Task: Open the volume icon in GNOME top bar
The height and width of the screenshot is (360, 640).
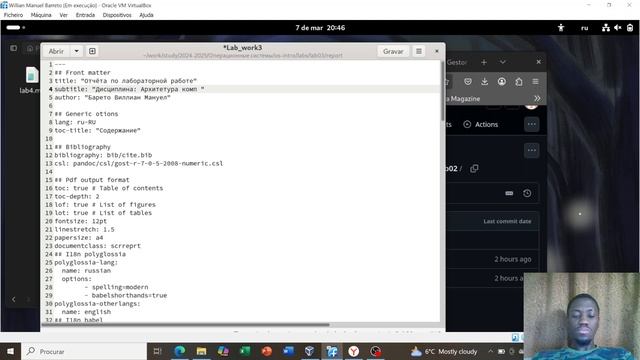Action: click(x=618, y=28)
